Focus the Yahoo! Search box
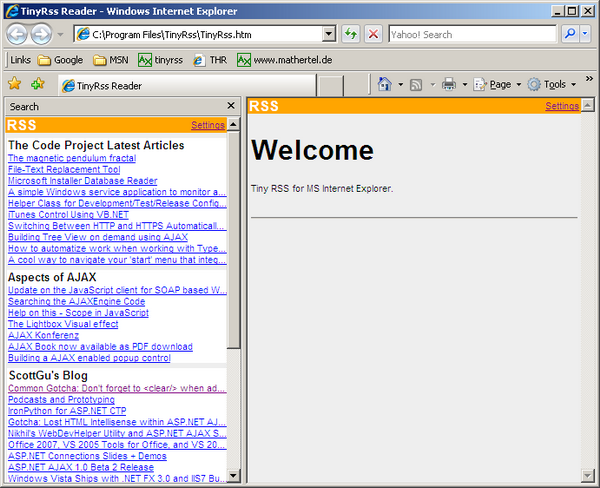This screenshot has height=488, width=600. pos(472,34)
